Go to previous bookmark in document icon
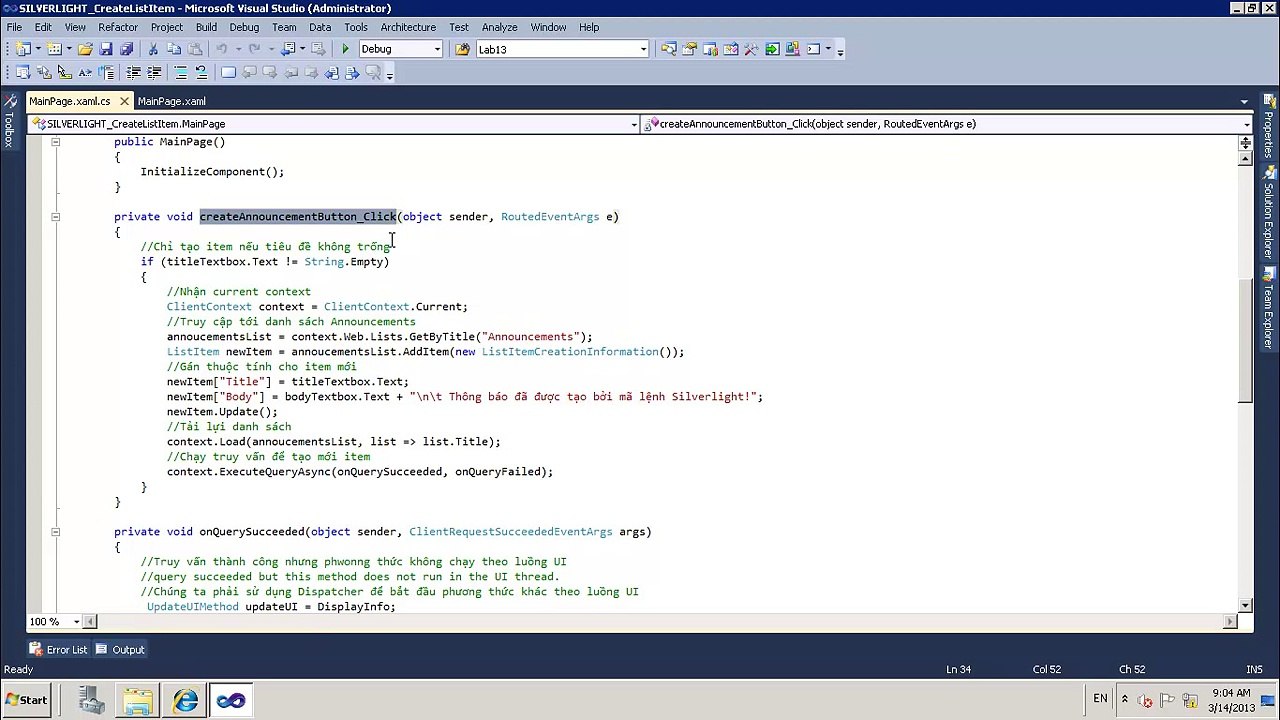Viewport: 1280px width, 720px height. point(332,72)
